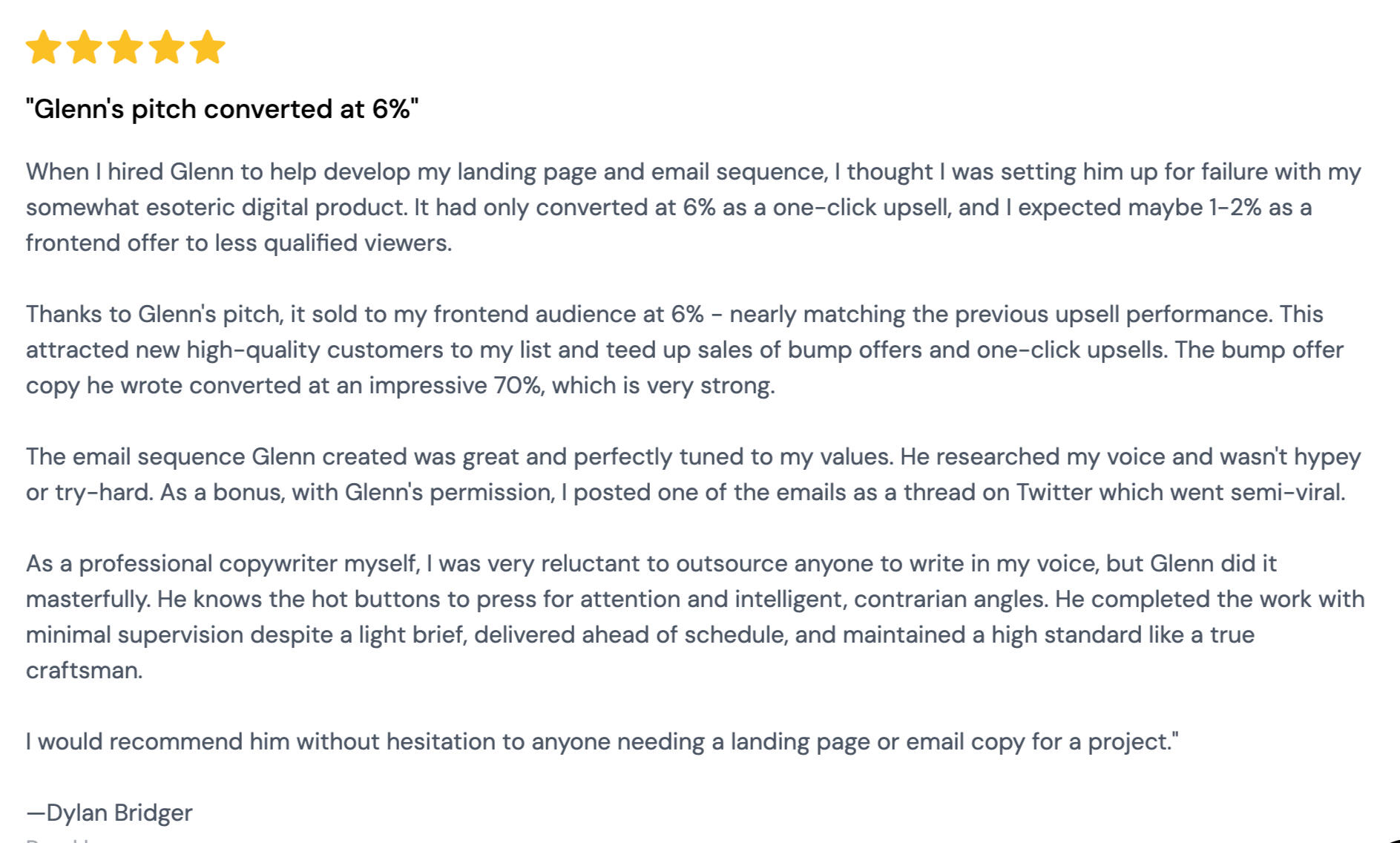1400x843 pixels.
Task: Click the second gold rating star
Action: (85, 47)
